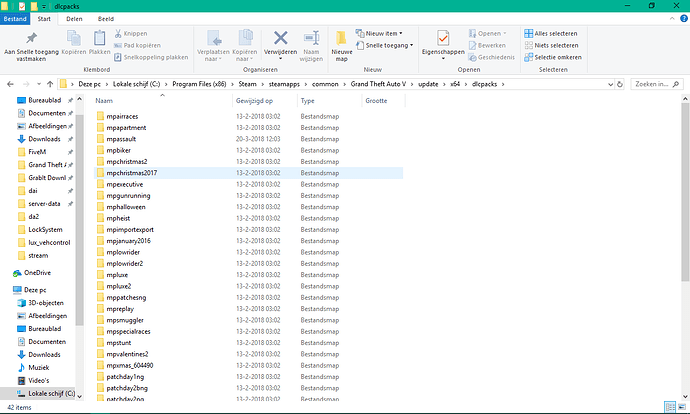Click the steamapps breadcrumb segment
This screenshot has height=414, width=690.
click(284, 84)
